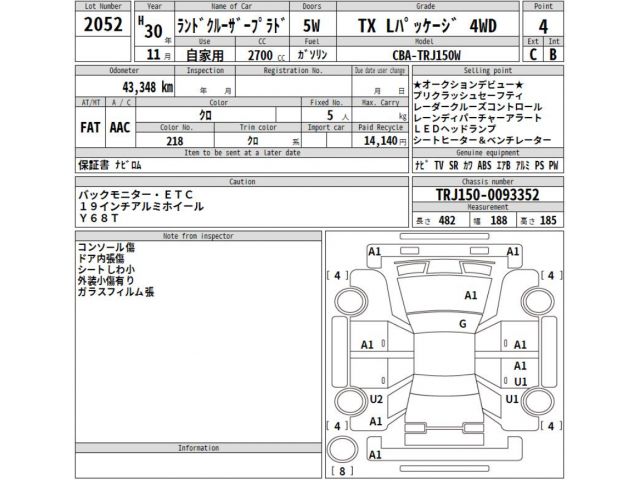Viewport: 640px width, 480px height.
Task: Click engine size 2700 cc
Action: (x=266, y=55)
